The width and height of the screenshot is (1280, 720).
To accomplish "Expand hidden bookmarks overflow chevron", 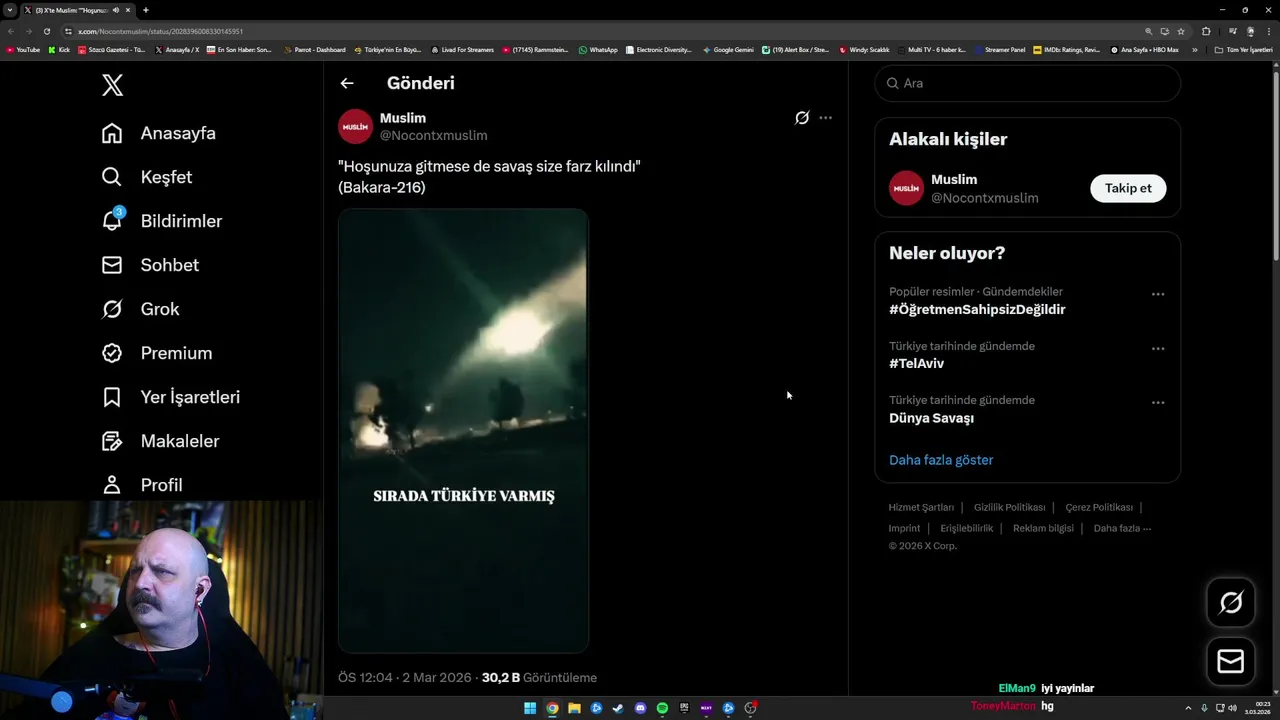I will pos(1195,49).
